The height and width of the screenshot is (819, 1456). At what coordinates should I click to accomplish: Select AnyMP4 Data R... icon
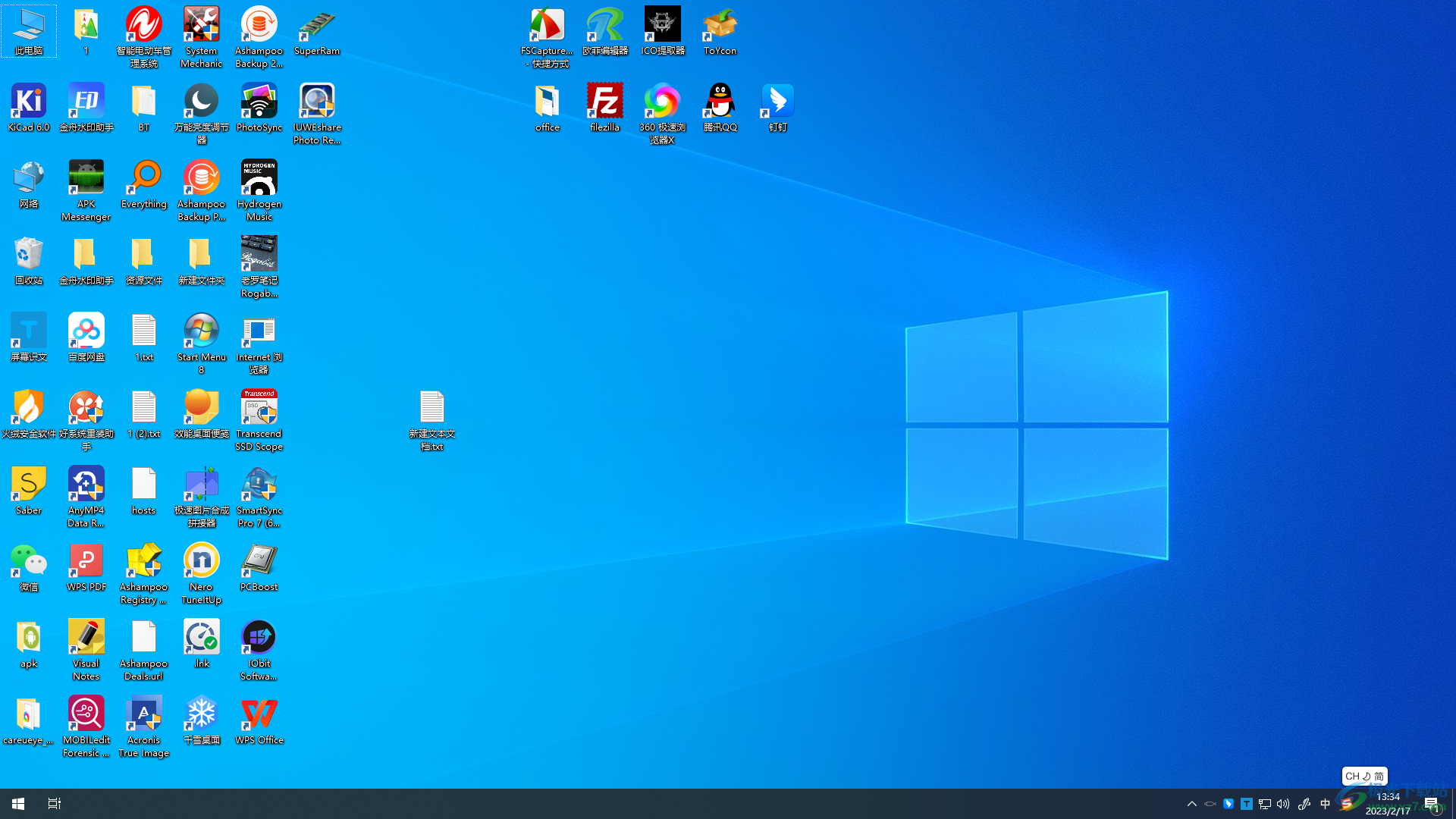86,497
